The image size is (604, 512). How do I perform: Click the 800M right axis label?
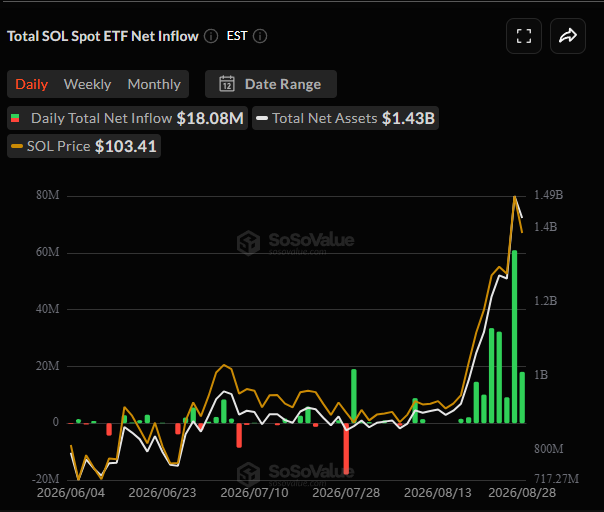tap(549, 449)
